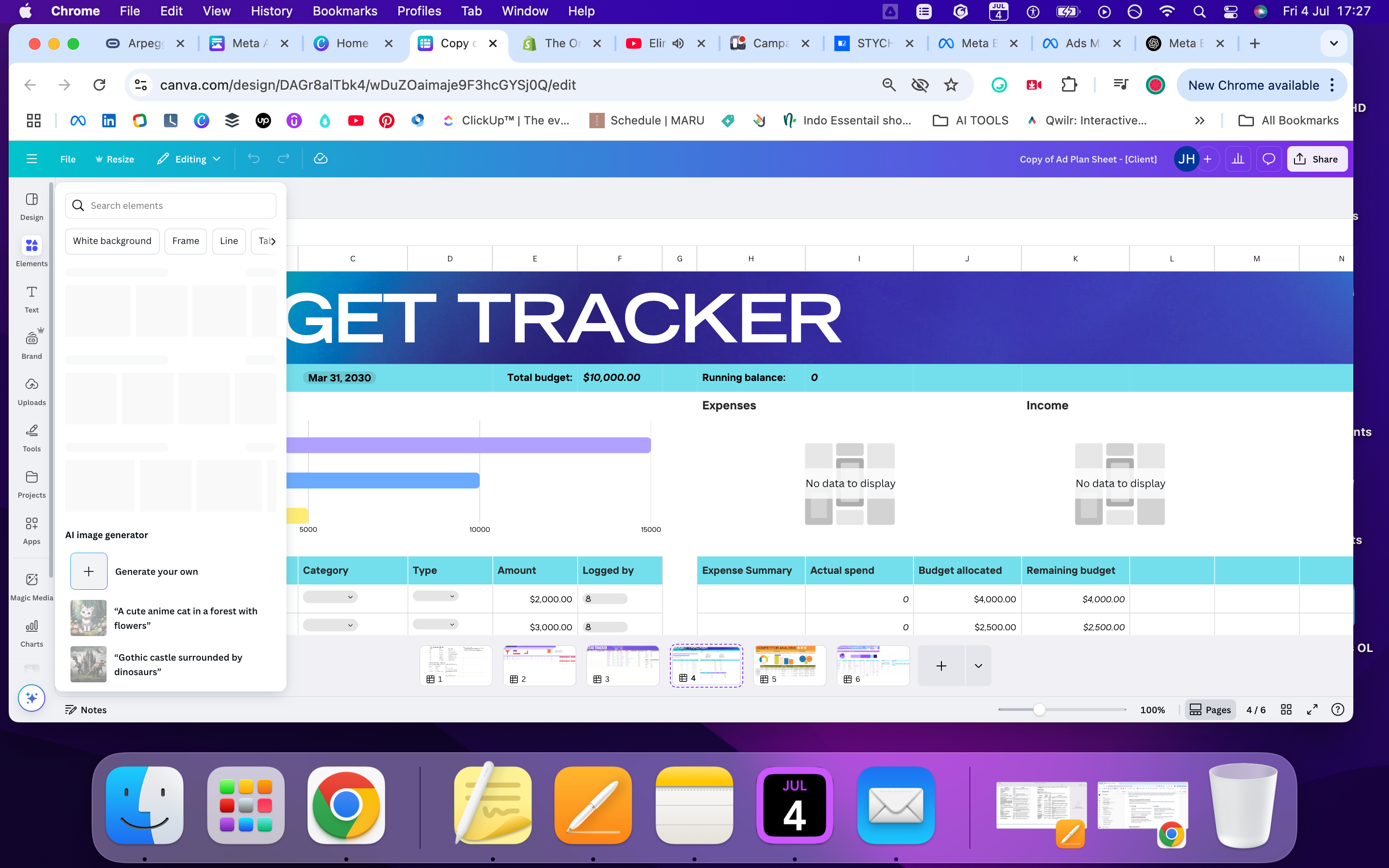Click the cloud save status icon
Screen dimensions: 1389x868
(321, 159)
